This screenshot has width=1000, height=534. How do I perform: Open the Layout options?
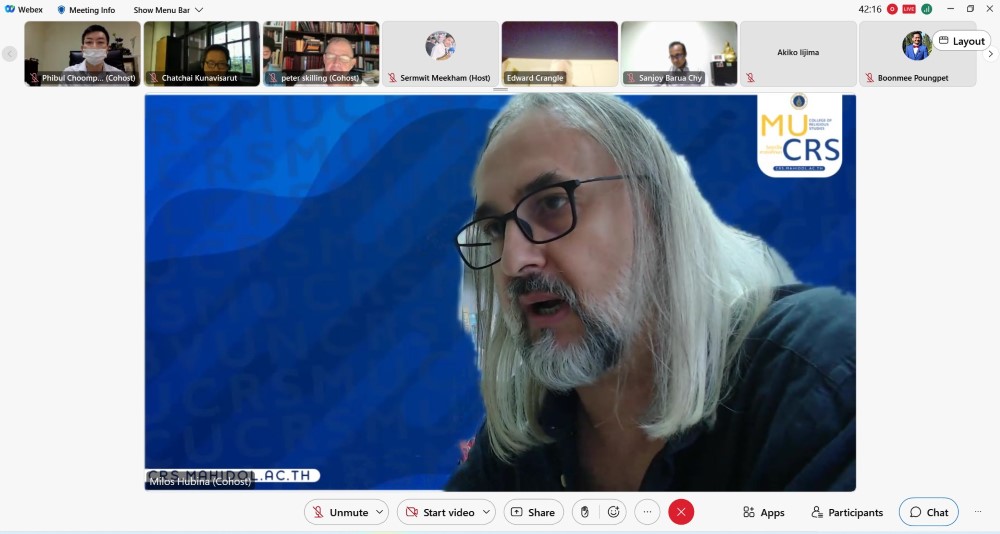(x=961, y=41)
